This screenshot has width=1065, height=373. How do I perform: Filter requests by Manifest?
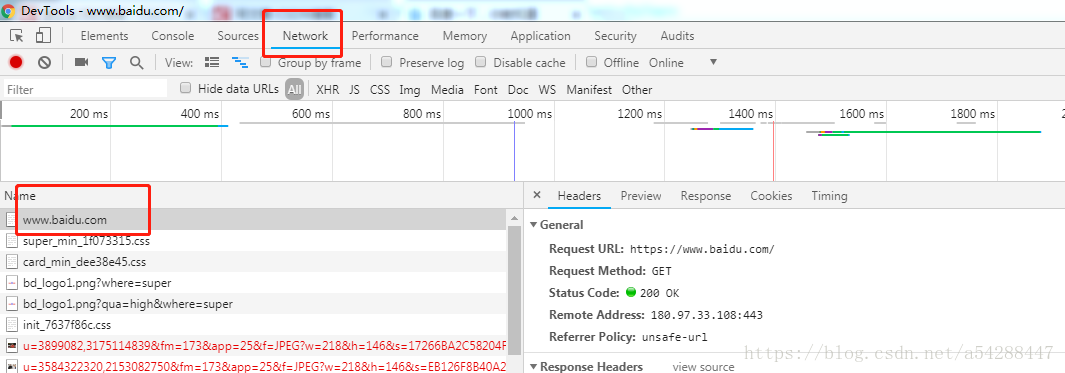point(589,89)
